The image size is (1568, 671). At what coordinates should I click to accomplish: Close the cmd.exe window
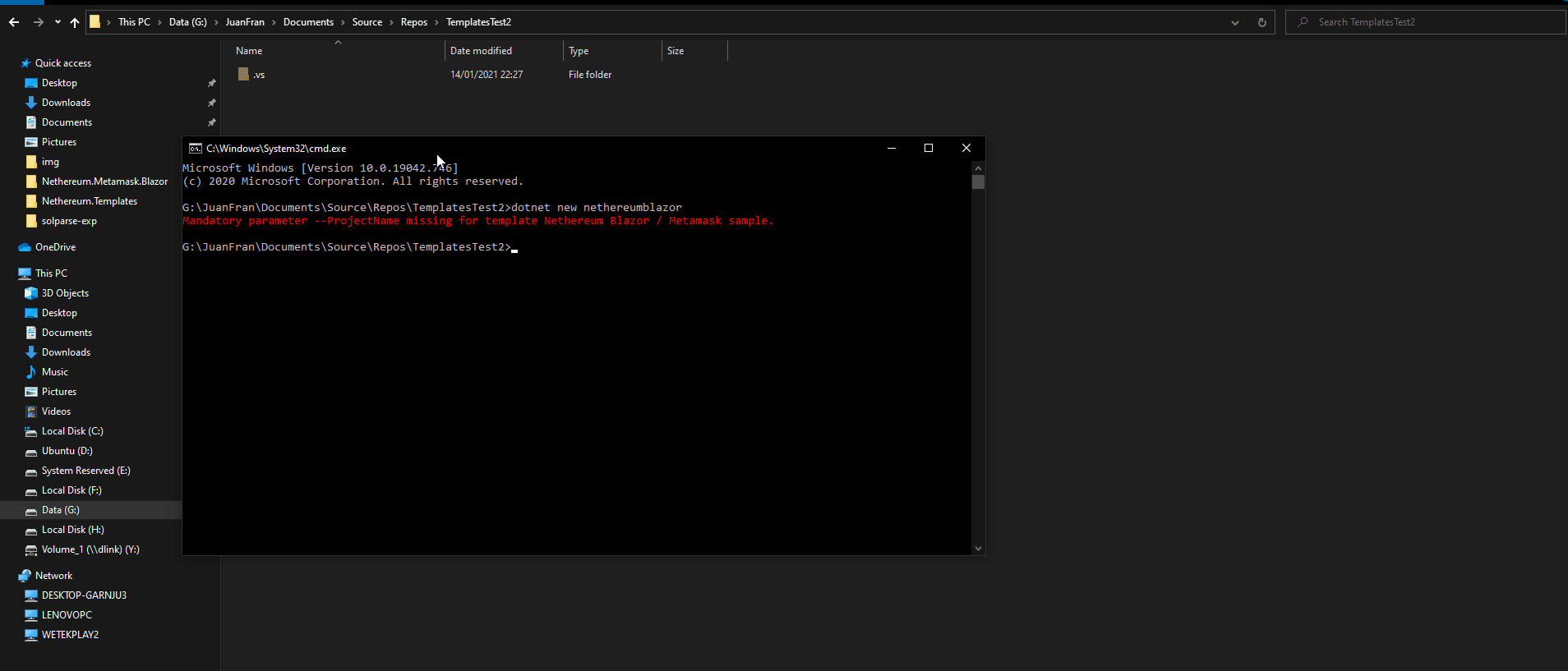(x=966, y=148)
